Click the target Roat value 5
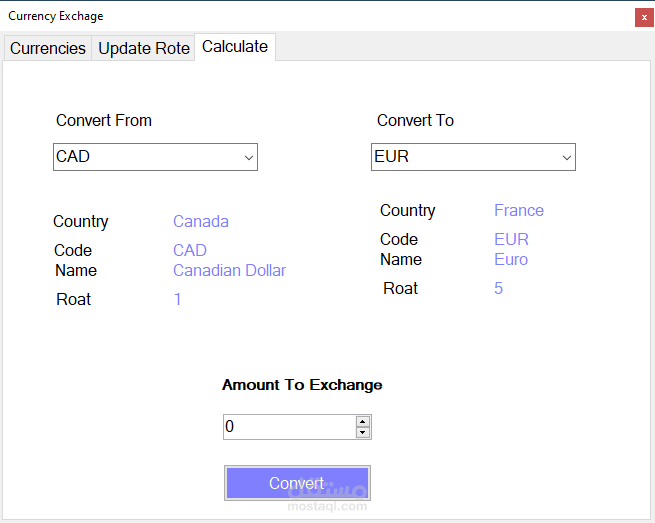655x523 pixels. pos(498,288)
